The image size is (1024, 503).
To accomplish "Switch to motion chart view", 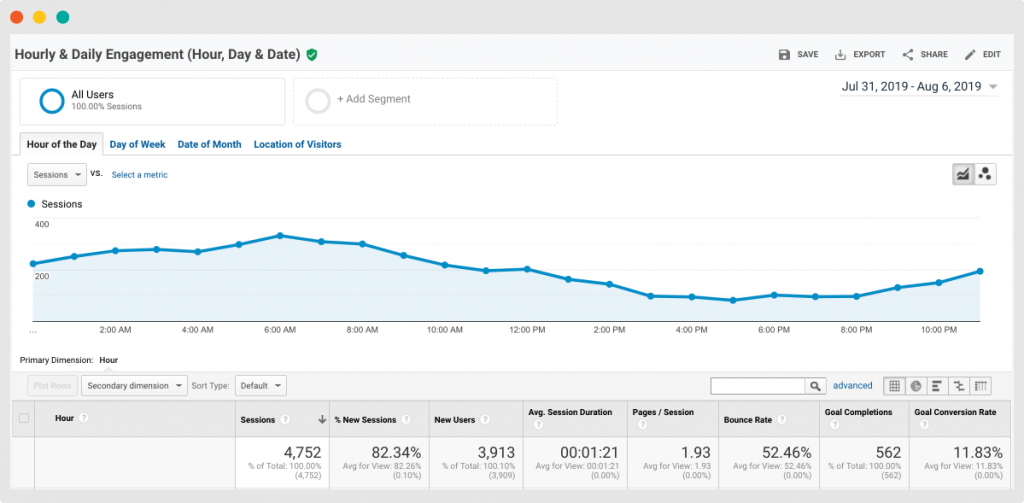I will (985, 174).
